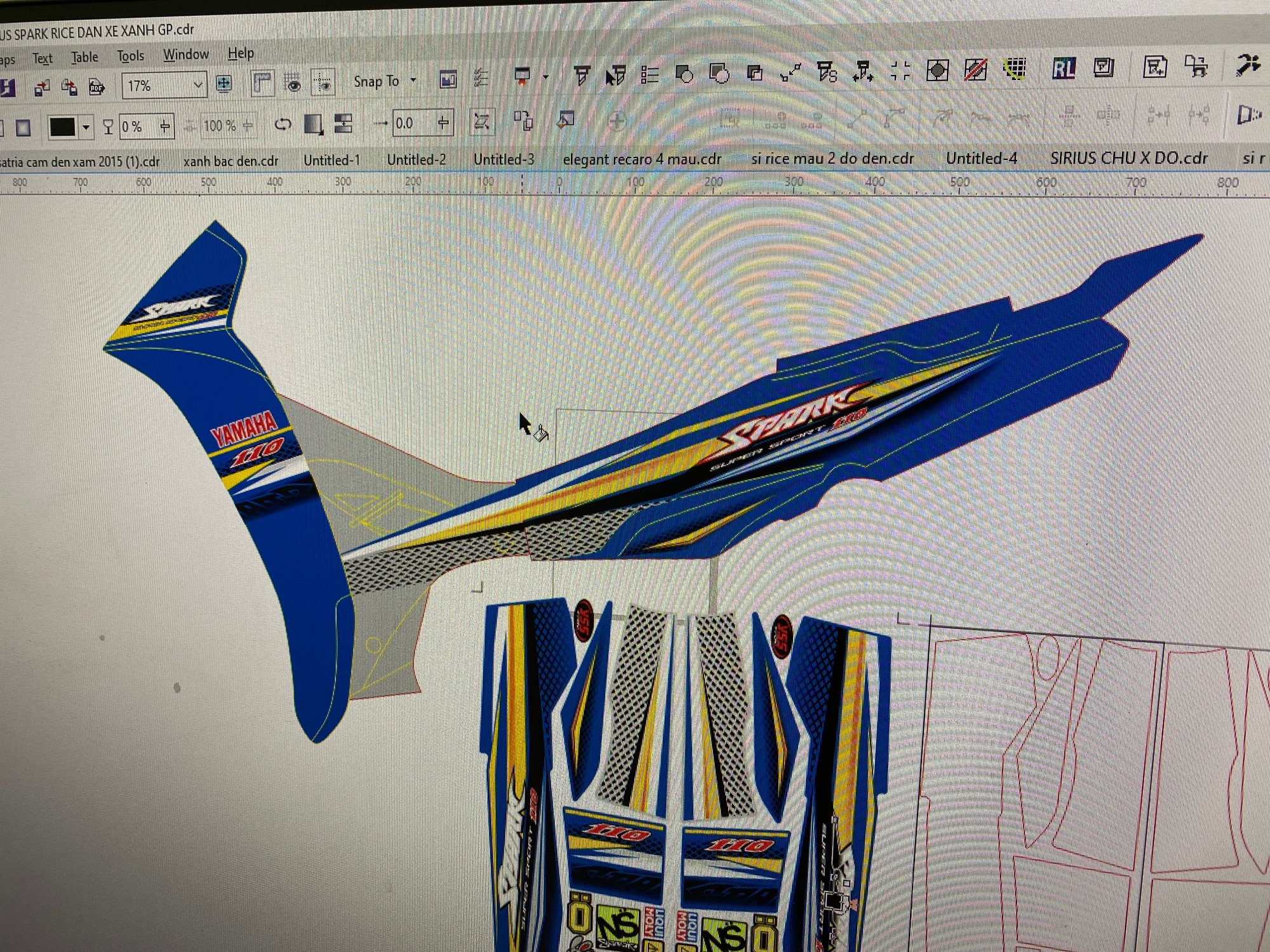This screenshot has width=1270, height=952.
Task: Open the Table menu
Action: [84, 57]
